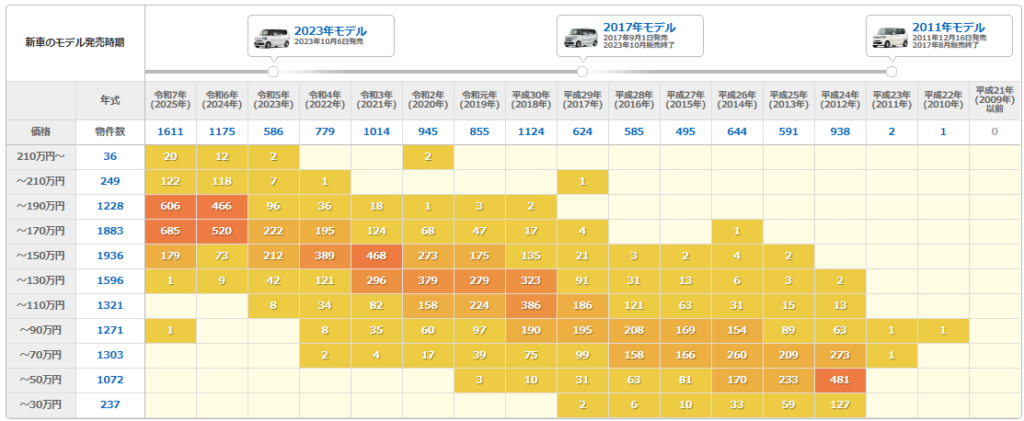This screenshot has width=1024, height=421.
Task: Open the 2011年モデル title link
Action: [948, 27]
